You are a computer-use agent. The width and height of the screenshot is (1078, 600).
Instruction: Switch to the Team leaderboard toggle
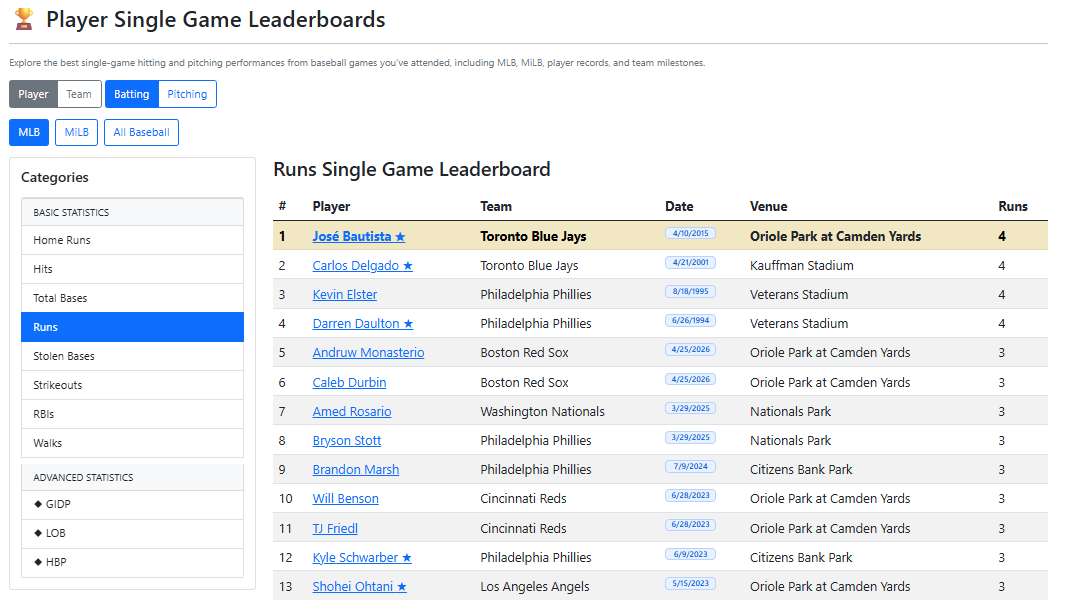[x=79, y=94]
